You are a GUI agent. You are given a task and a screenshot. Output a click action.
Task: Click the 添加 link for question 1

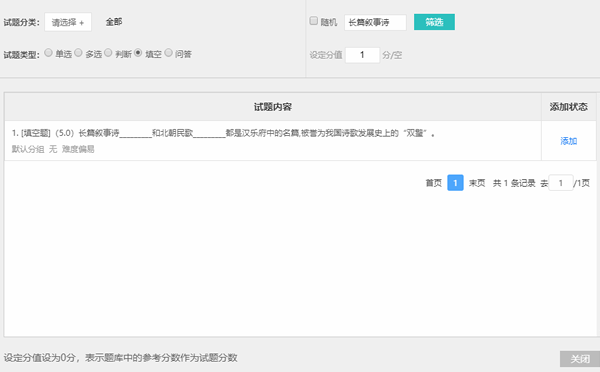(569, 141)
